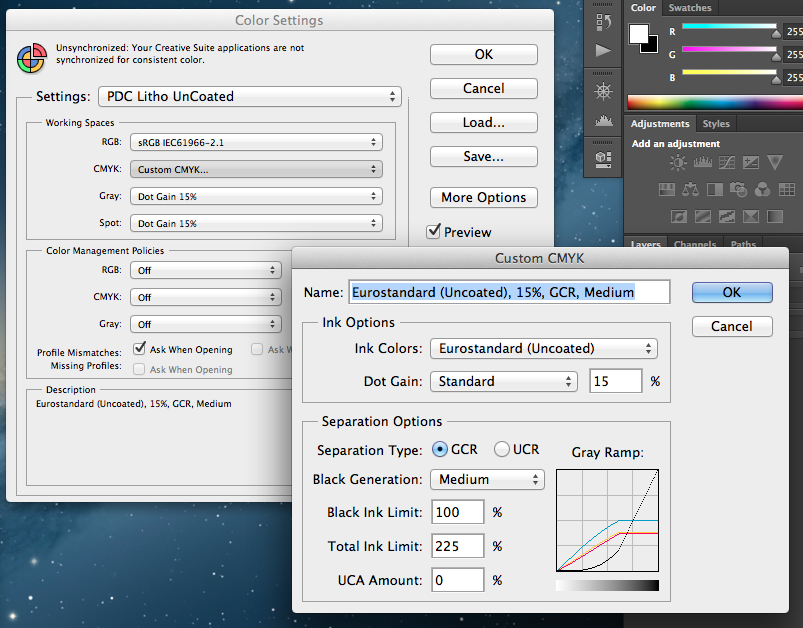Viewport: 803px width, 628px height.
Task: Add a Curves adjustment
Action: (x=727, y=164)
